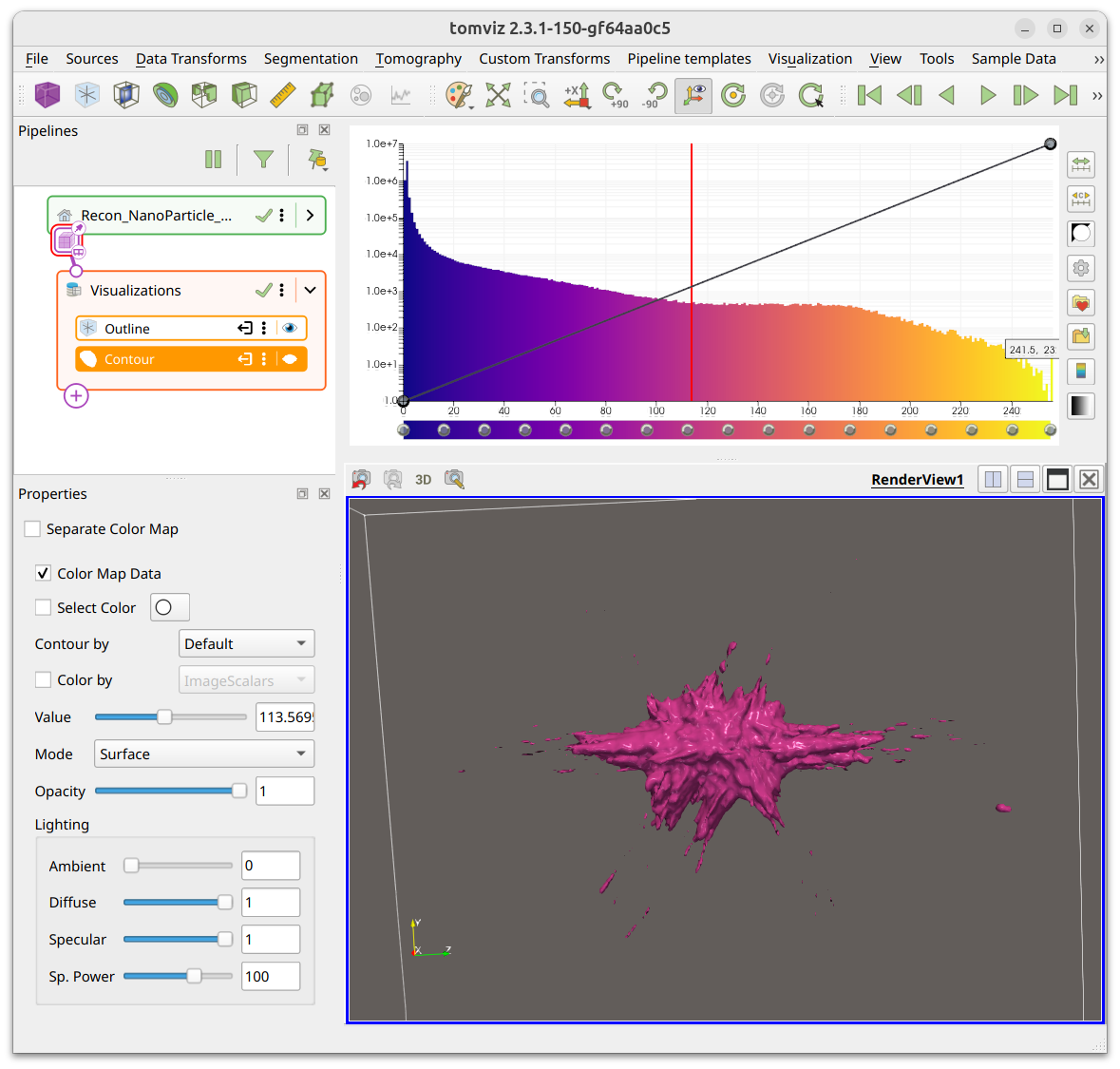This screenshot has width=1120, height=1069.
Task: Open the gradient opacity editor icon
Action: (1081, 406)
